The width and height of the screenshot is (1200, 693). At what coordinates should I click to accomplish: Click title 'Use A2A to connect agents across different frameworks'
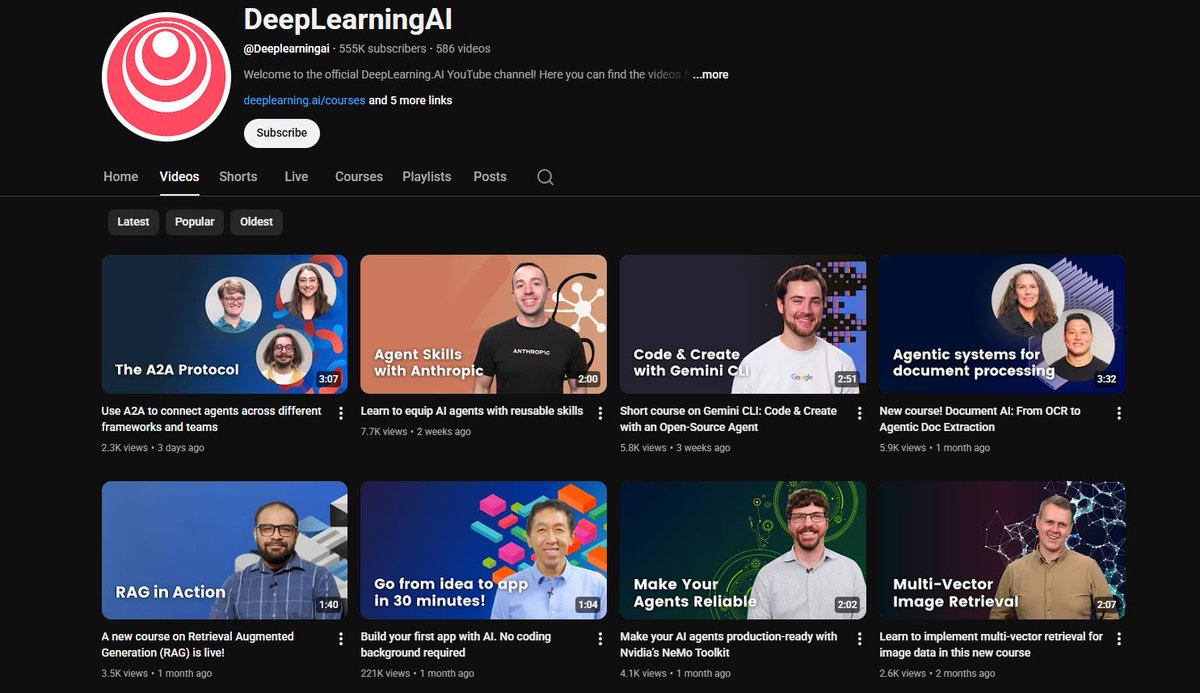(x=212, y=419)
